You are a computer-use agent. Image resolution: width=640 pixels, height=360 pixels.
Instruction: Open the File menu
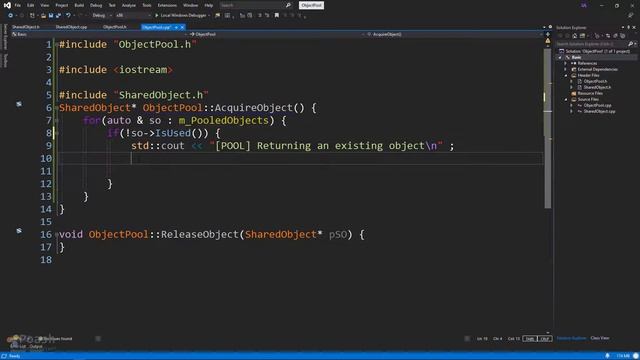[18, 5]
